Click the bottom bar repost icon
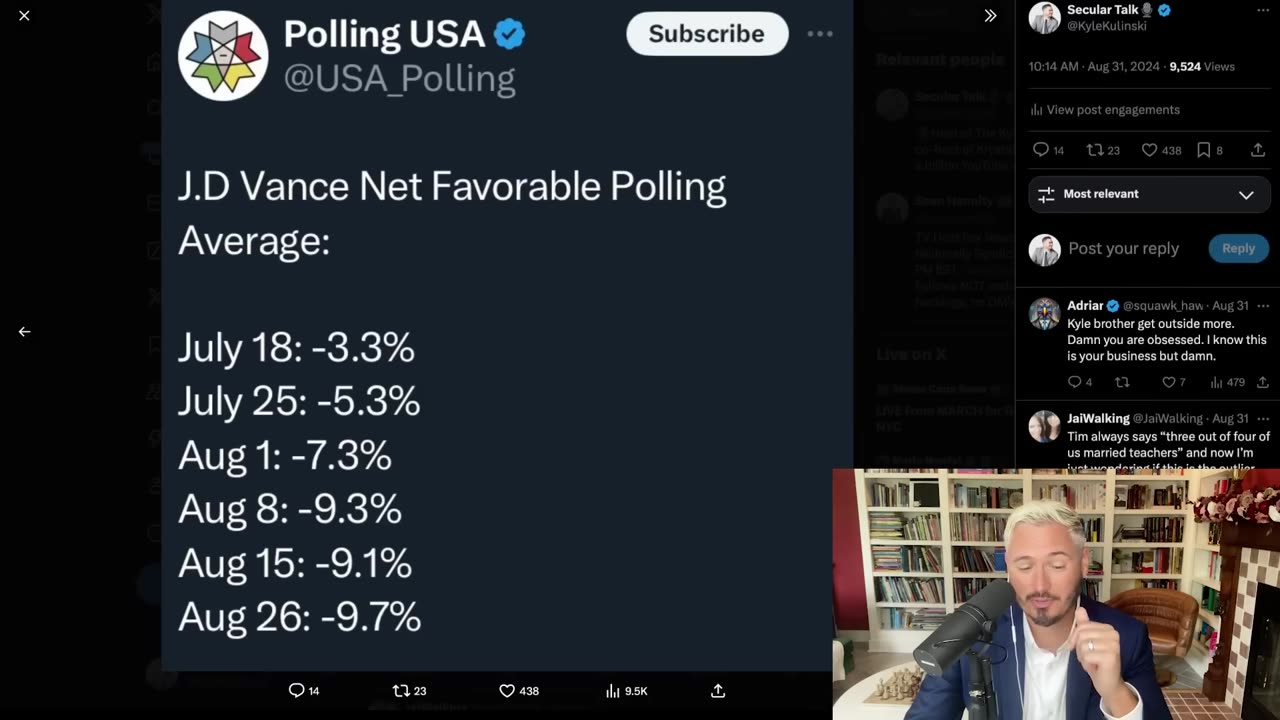The image size is (1280, 720). (401, 691)
